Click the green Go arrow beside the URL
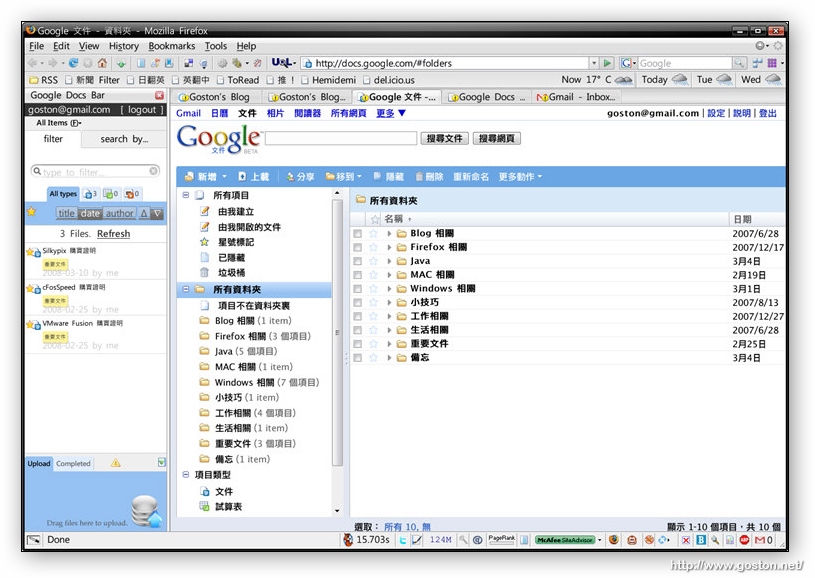Viewport: 815px width, 578px height. point(607,63)
